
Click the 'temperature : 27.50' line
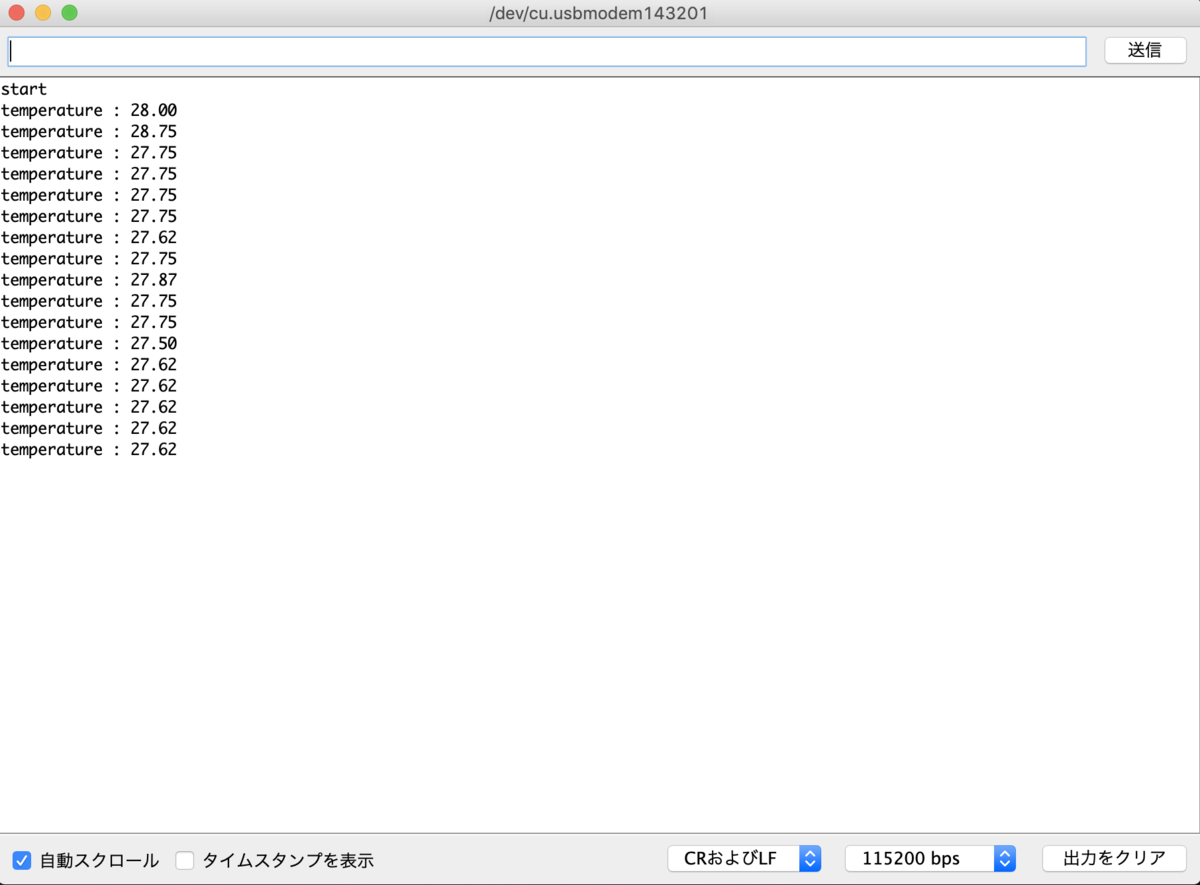tap(89, 343)
